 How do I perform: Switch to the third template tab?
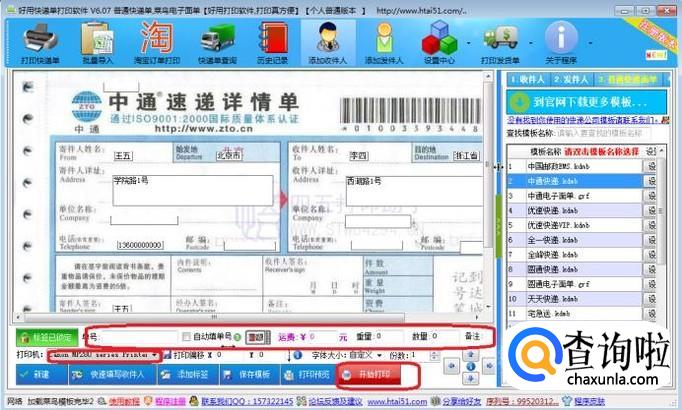coord(627,80)
